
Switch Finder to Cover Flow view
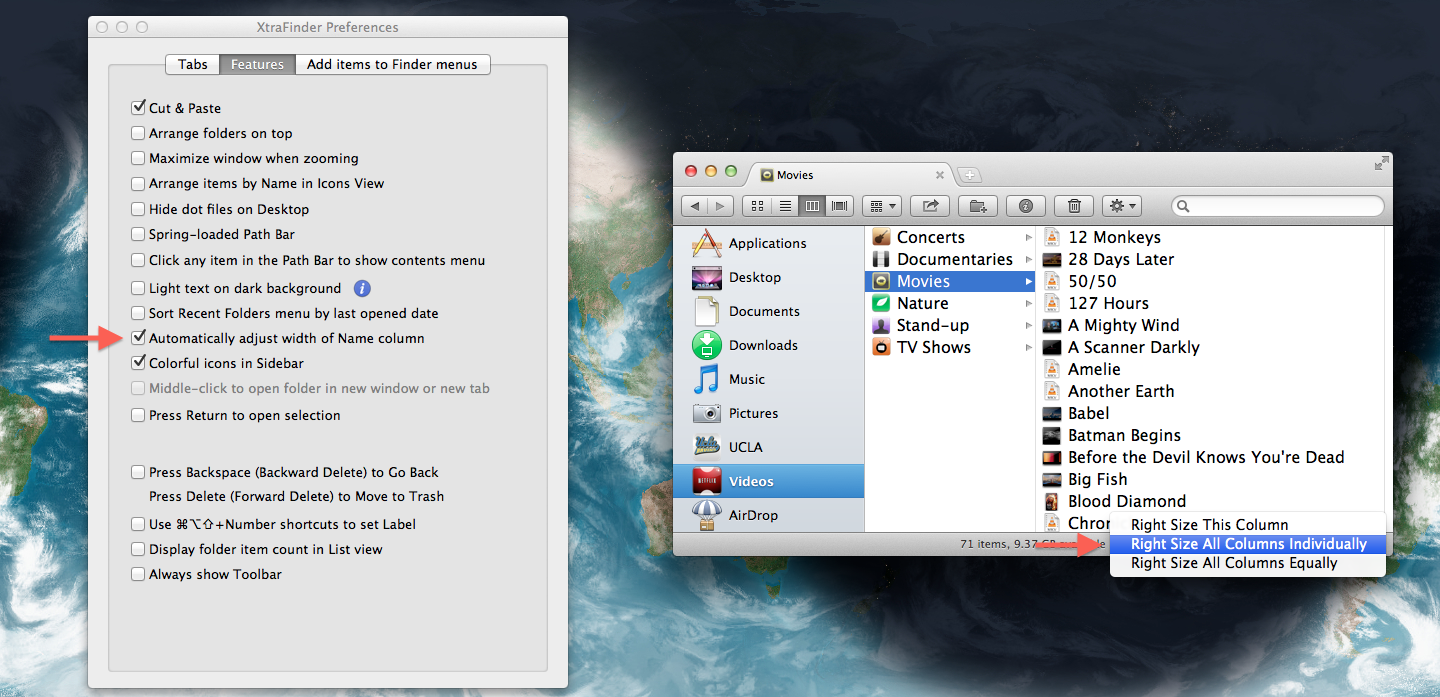[x=839, y=206]
